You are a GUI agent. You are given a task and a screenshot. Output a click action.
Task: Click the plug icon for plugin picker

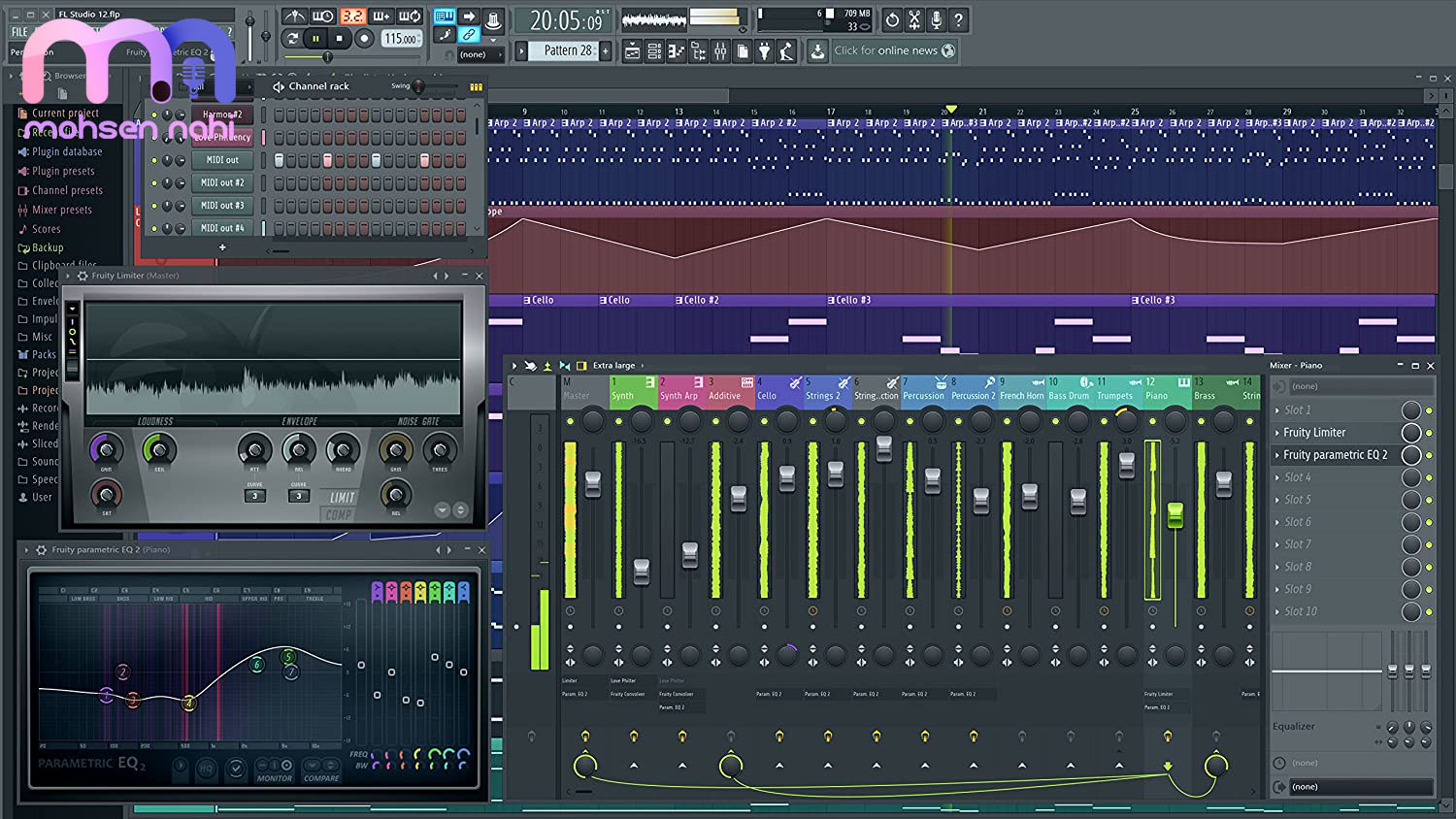(765, 51)
